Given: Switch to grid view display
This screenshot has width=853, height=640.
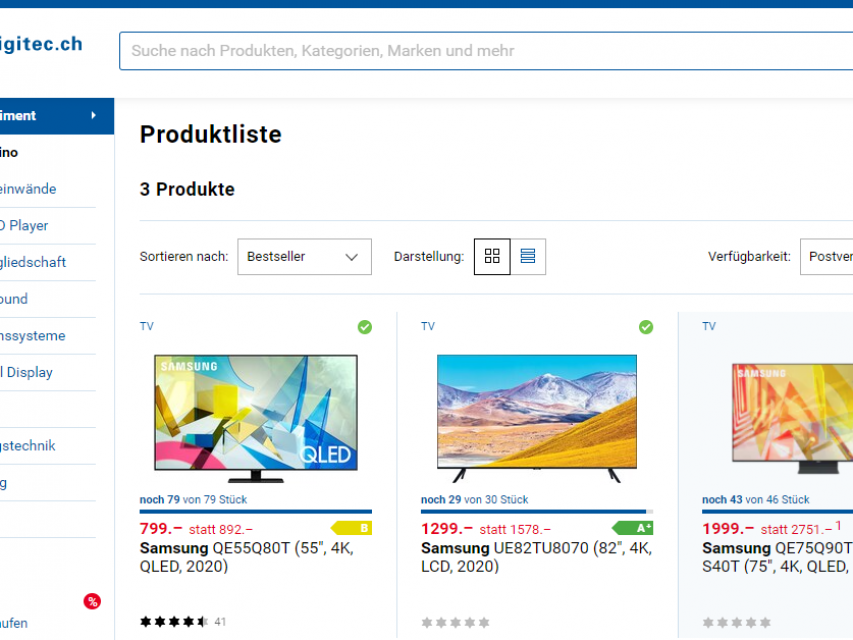Looking at the screenshot, I should (492, 257).
